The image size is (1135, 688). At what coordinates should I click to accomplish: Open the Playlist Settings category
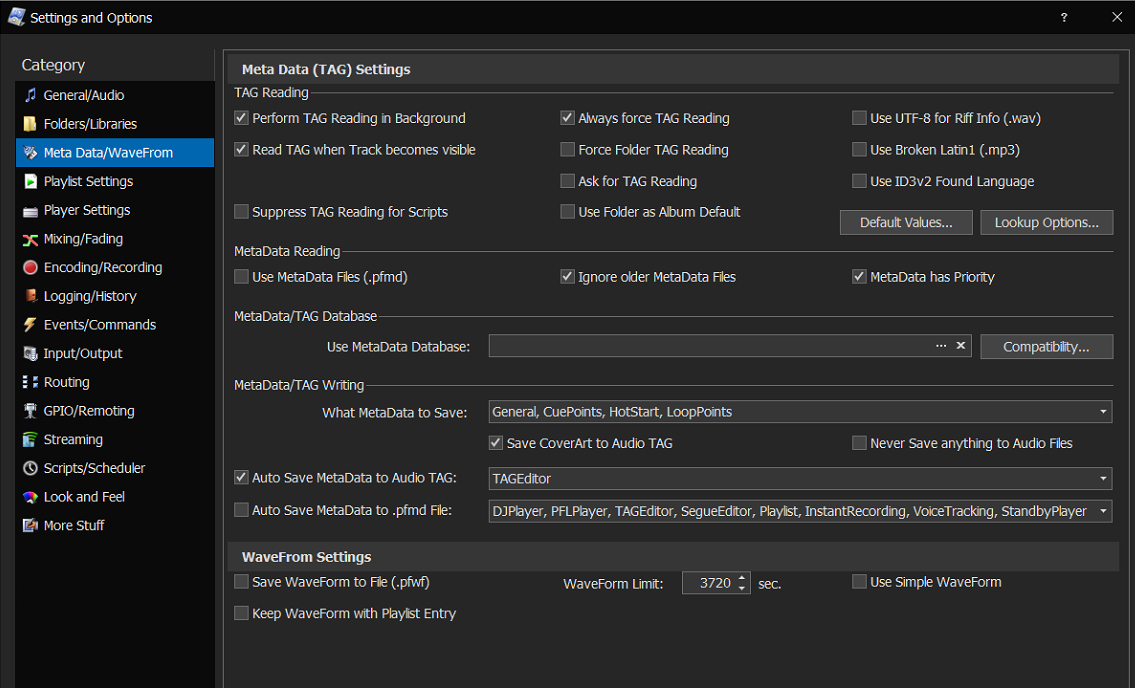click(115, 181)
